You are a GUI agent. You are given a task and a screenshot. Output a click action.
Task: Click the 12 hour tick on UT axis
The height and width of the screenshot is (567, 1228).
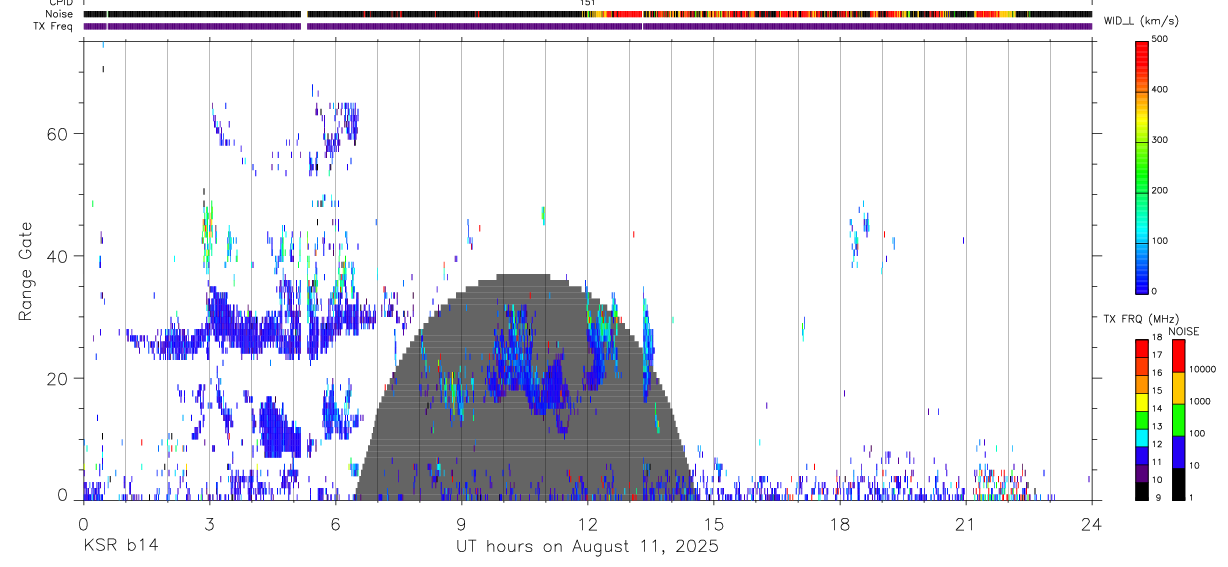587,523
